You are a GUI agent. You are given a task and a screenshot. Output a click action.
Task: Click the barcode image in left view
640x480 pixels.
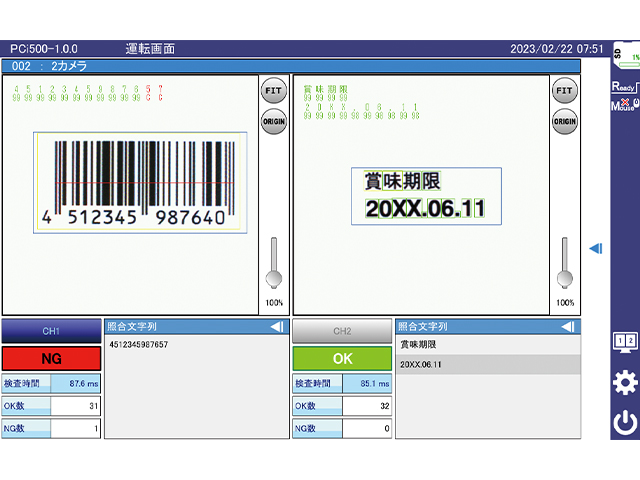tap(140, 182)
